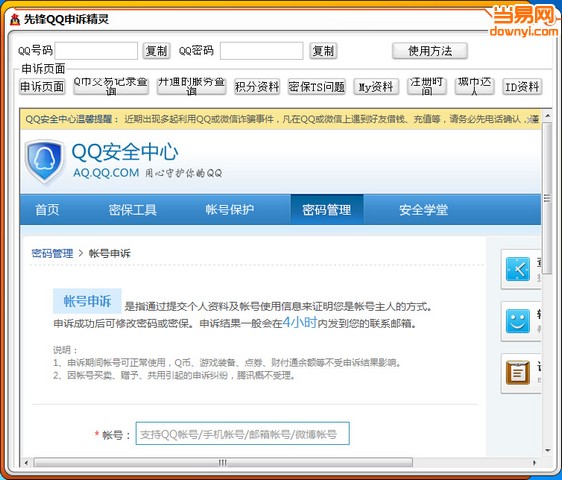562x480 pixels.
Task: Open the 密保工具 navigation tab
Action: point(133,210)
